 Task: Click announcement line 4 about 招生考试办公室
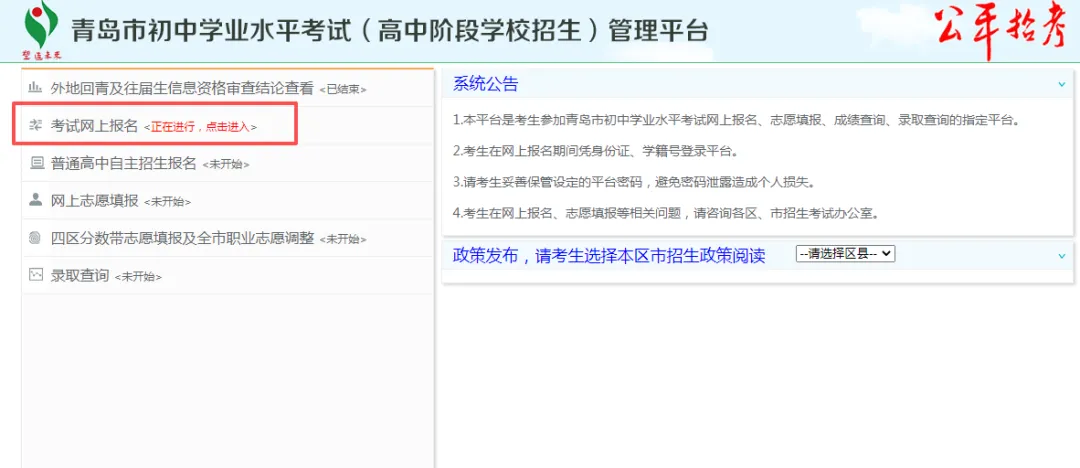[x=665, y=213]
